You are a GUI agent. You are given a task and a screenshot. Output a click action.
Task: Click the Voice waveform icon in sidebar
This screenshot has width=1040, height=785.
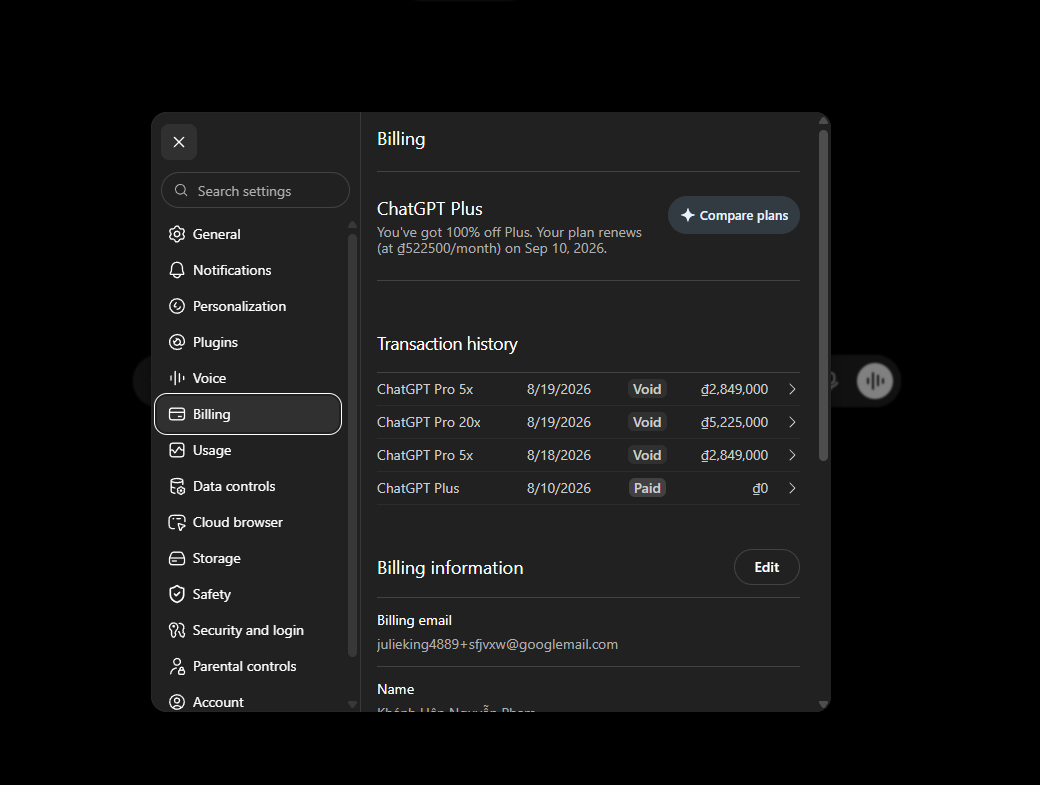176,378
